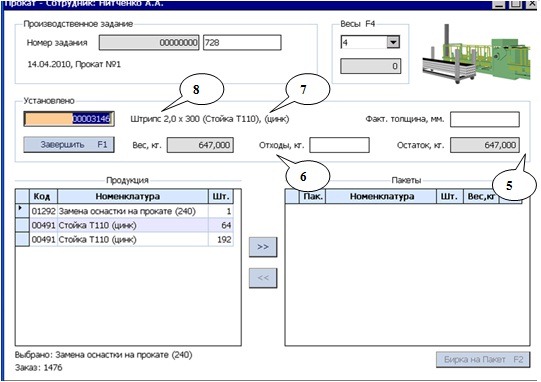This screenshot has width=541, height=382.
Task: Click the installed code field 00003146
Action: 69,119
